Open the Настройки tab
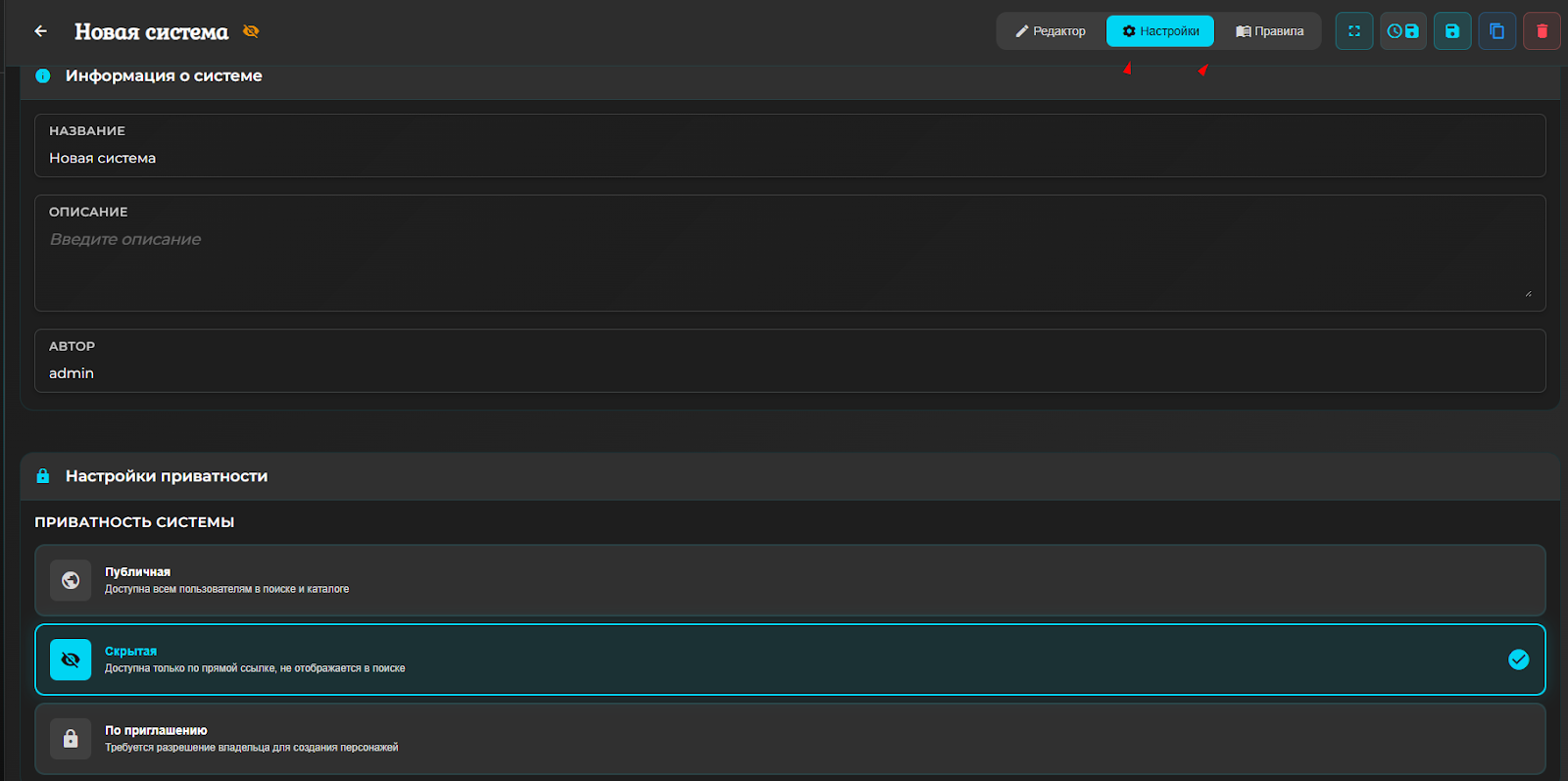The height and width of the screenshot is (781, 1568). (x=1160, y=31)
